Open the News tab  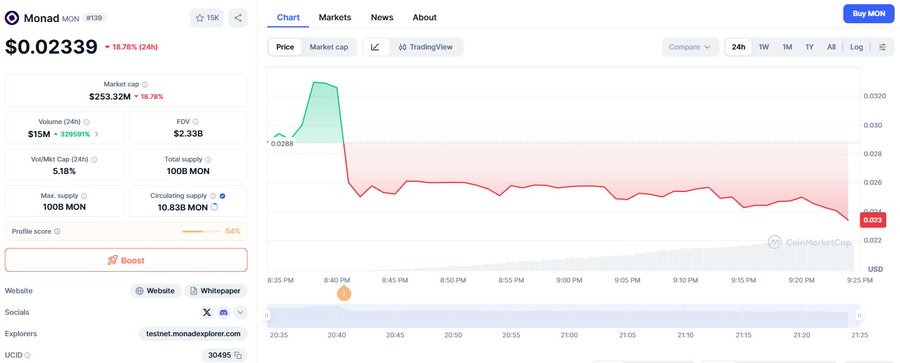[x=382, y=17]
